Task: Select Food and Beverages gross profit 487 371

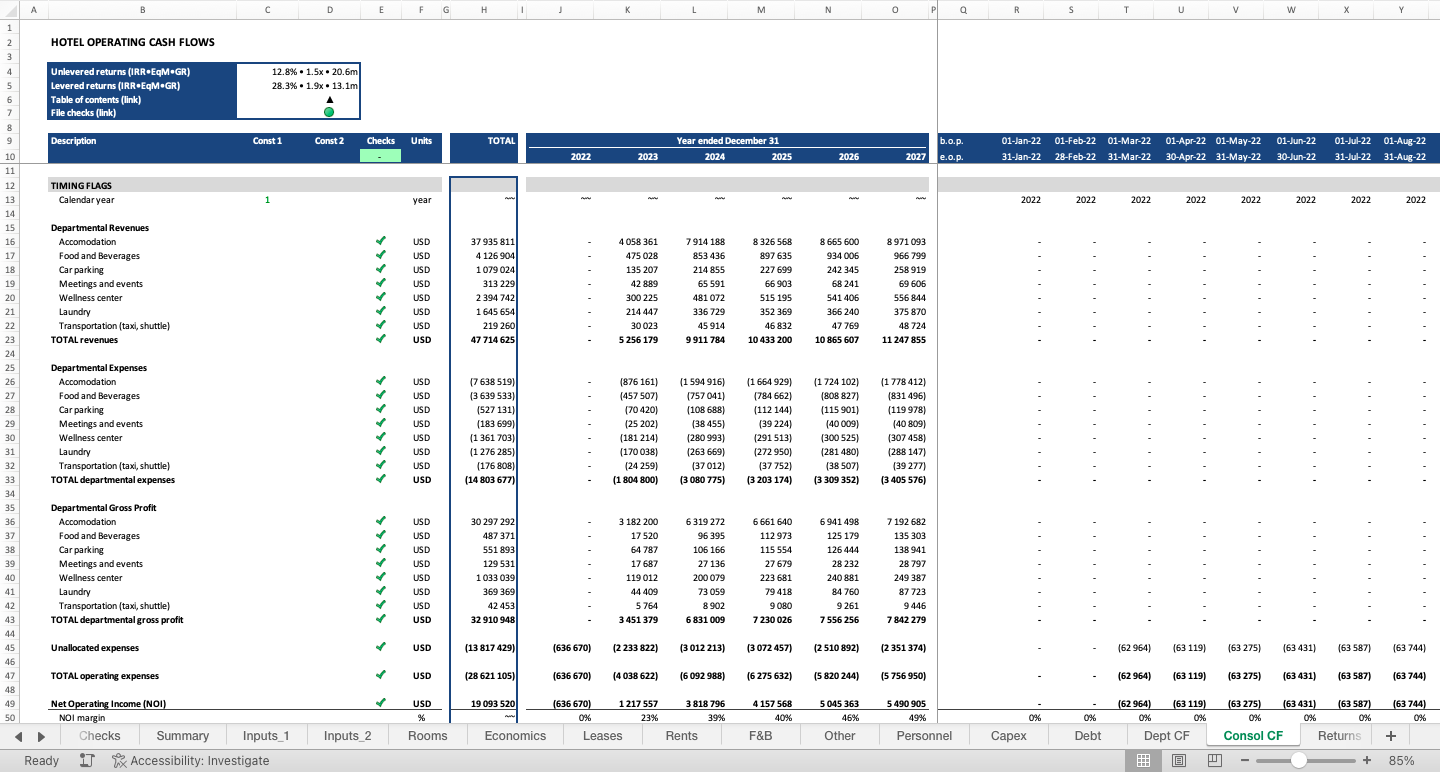Action: click(484, 536)
